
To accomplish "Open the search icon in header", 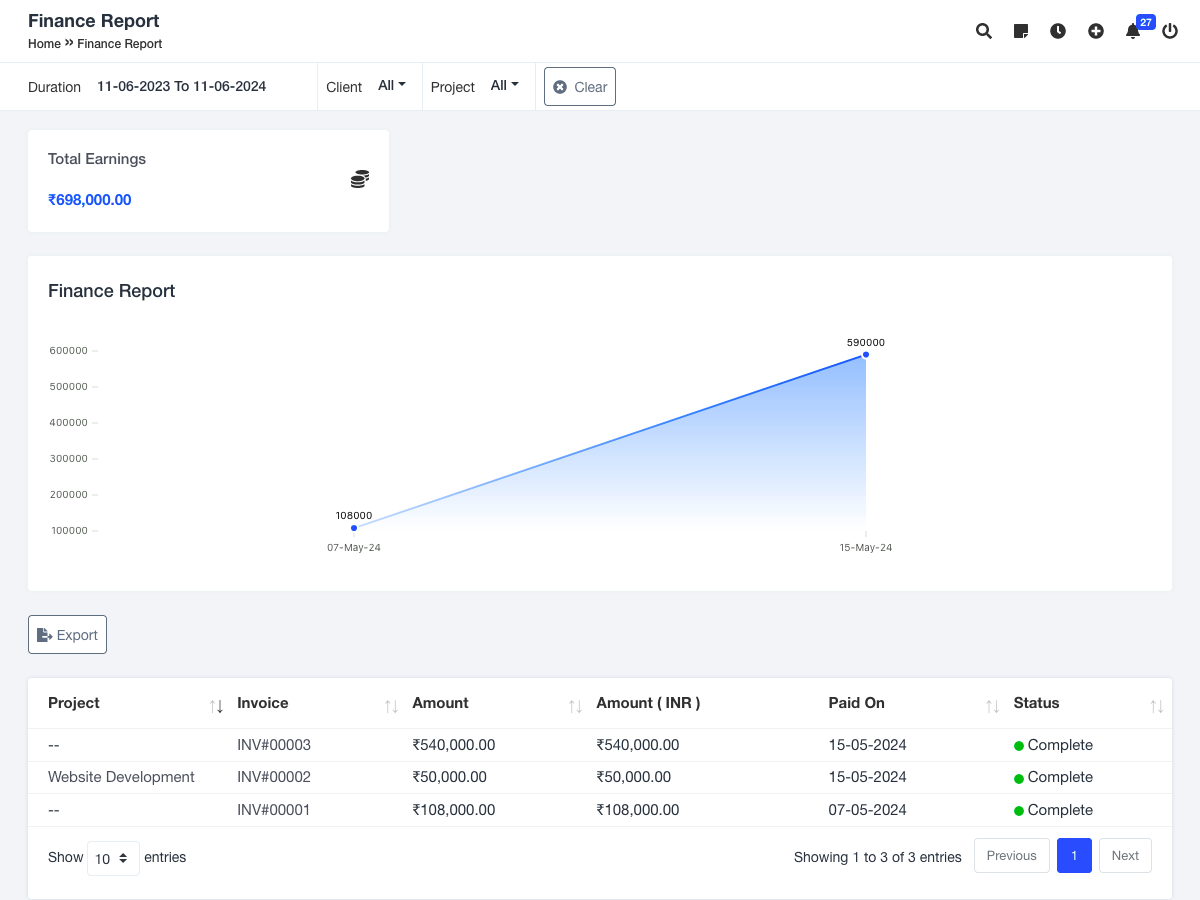I will (x=984, y=31).
